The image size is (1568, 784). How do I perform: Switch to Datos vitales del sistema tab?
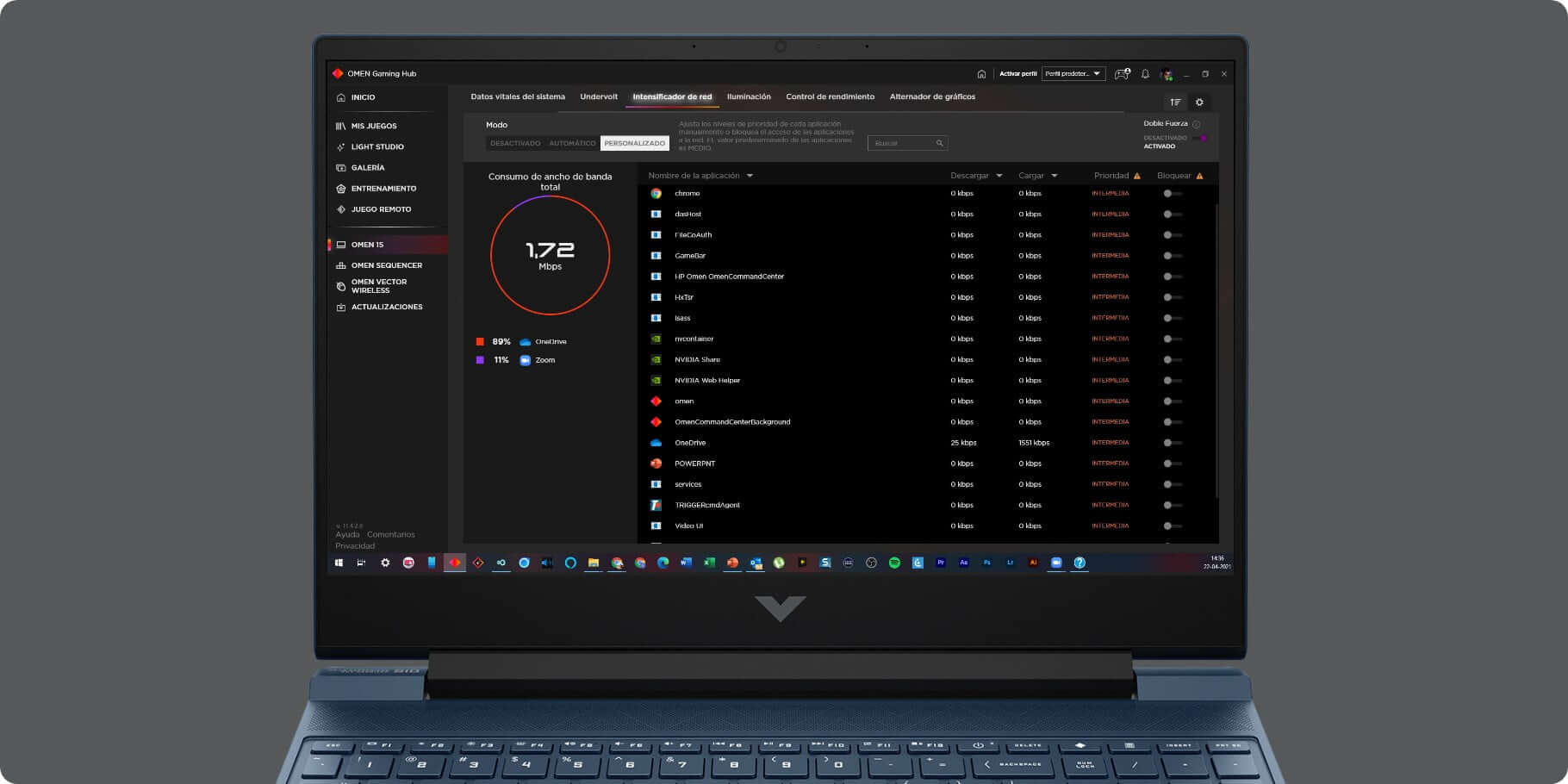pos(518,96)
